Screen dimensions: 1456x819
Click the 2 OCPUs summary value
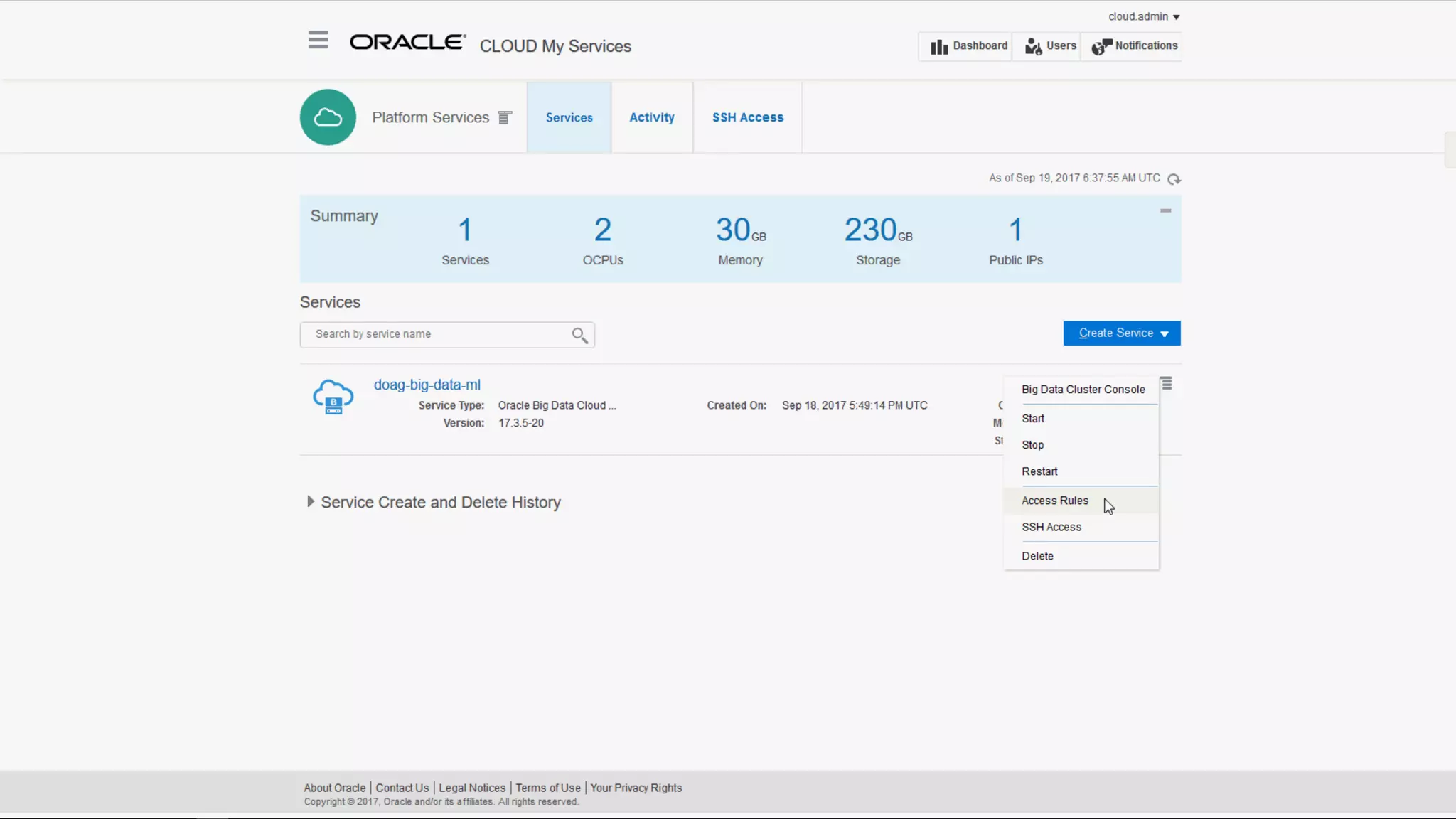point(602,230)
